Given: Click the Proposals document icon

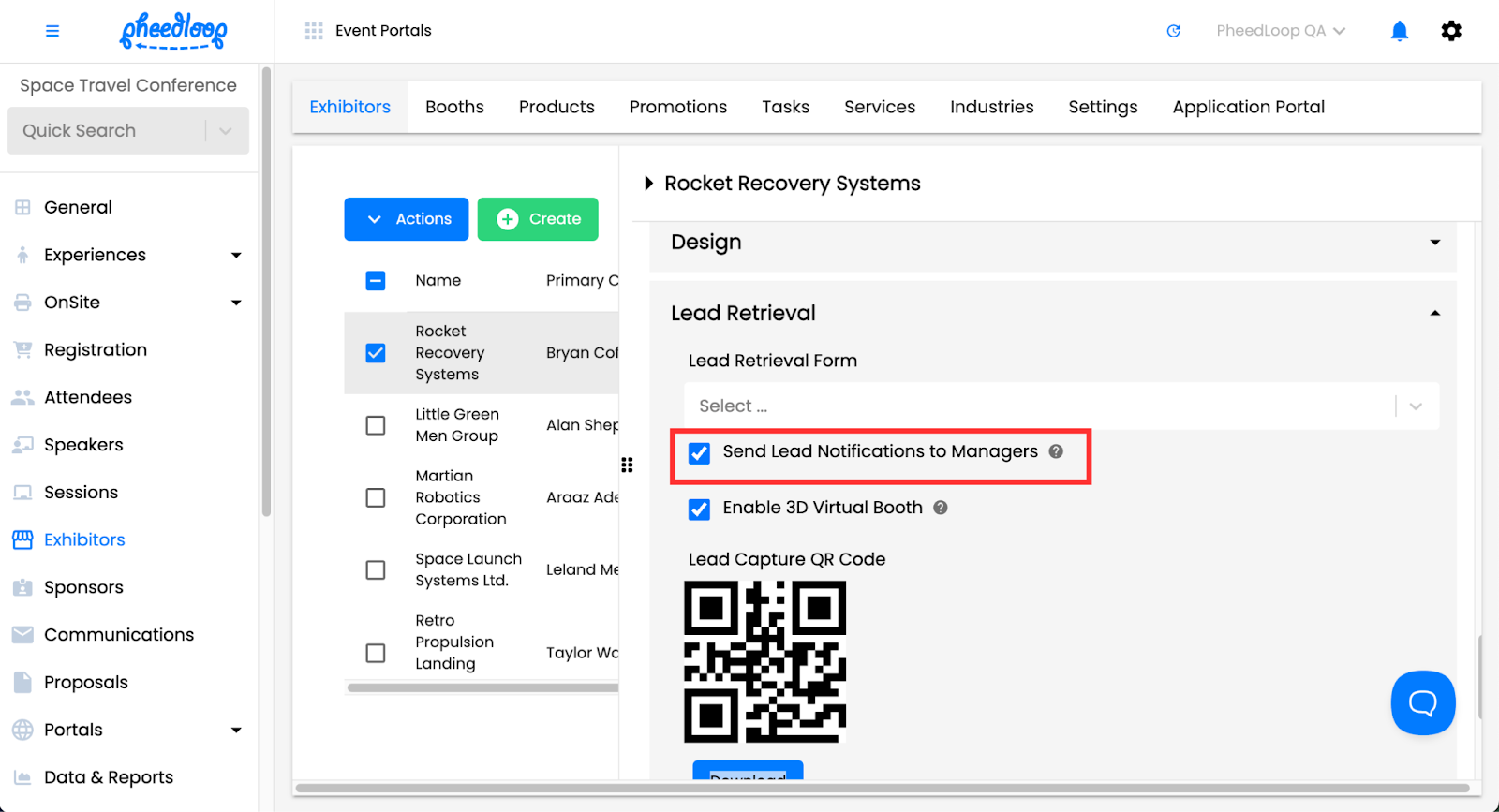Looking at the screenshot, I should pyautogui.click(x=22, y=682).
